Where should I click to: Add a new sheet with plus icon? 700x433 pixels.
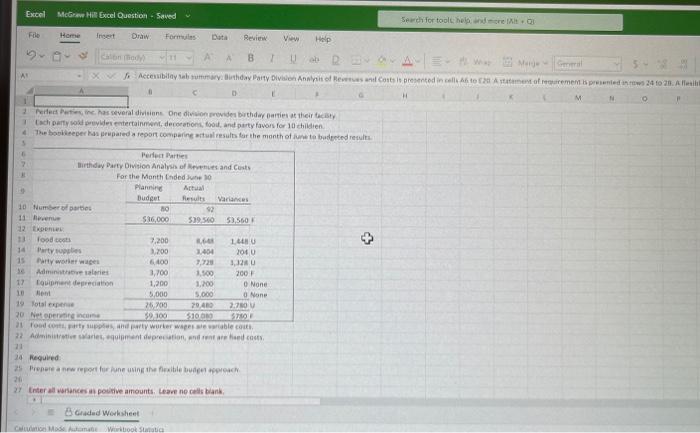click(x=152, y=413)
